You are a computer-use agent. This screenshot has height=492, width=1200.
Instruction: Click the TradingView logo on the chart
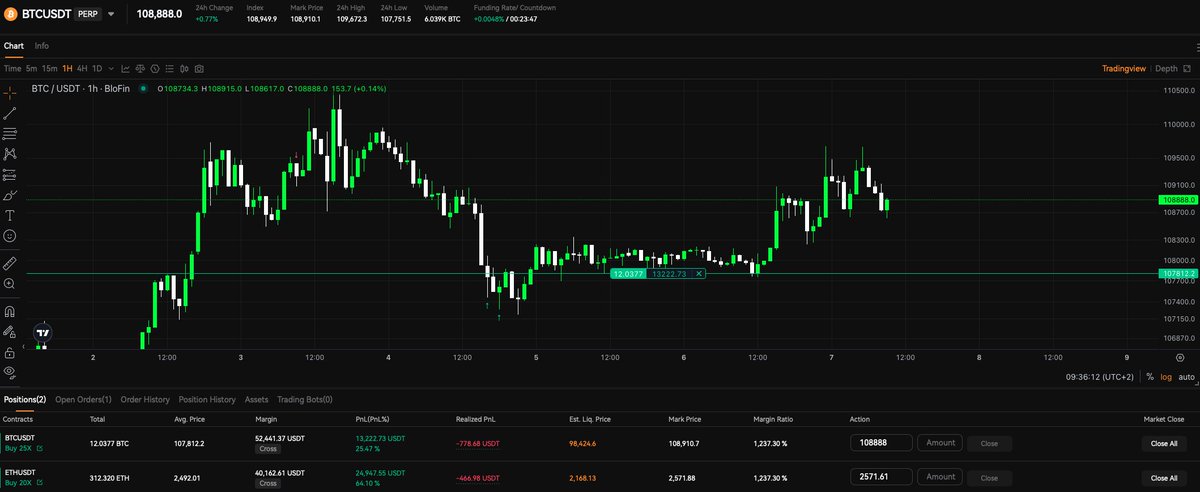(42, 333)
